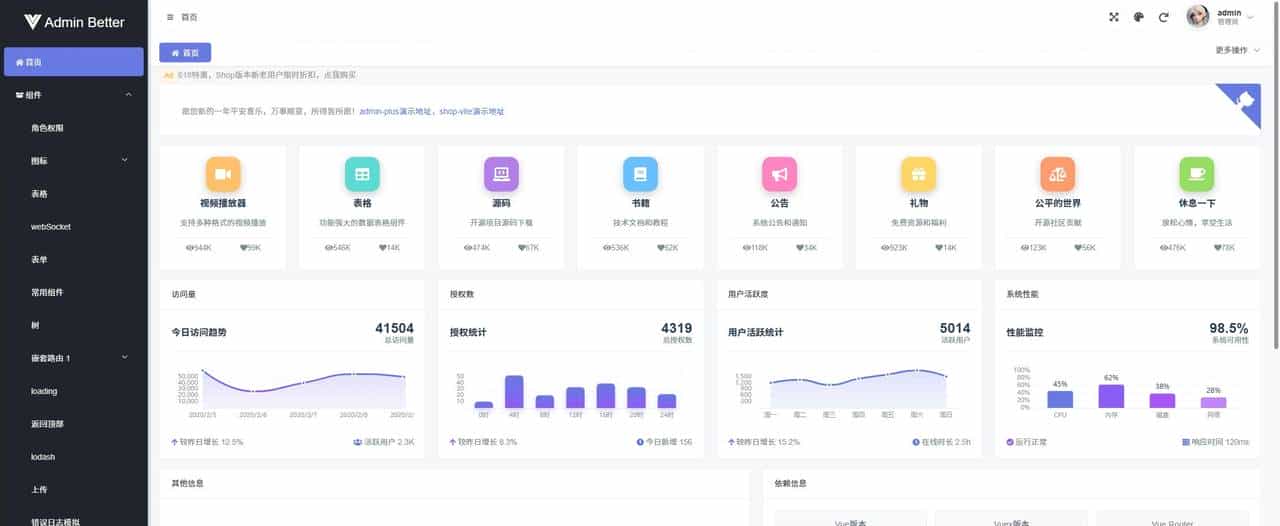Click the 67K likes heart icon
This screenshot has height=526, width=1280.
coord(521,247)
